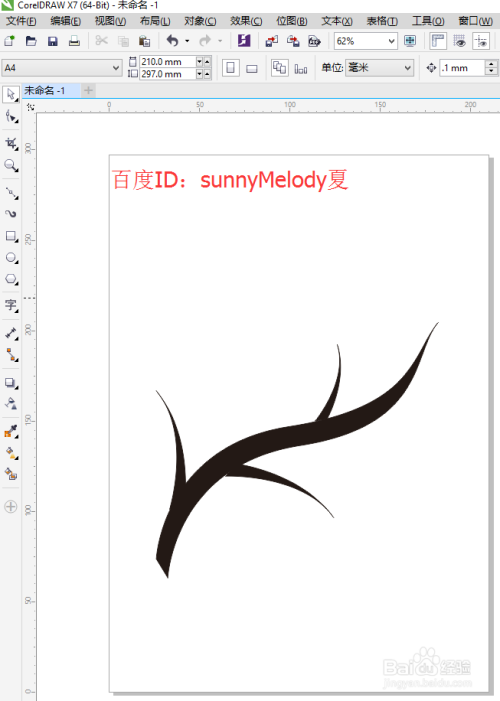This screenshot has width=500, height=701.
Task: Copy selection with the copy icon
Action: click(x=123, y=41)
